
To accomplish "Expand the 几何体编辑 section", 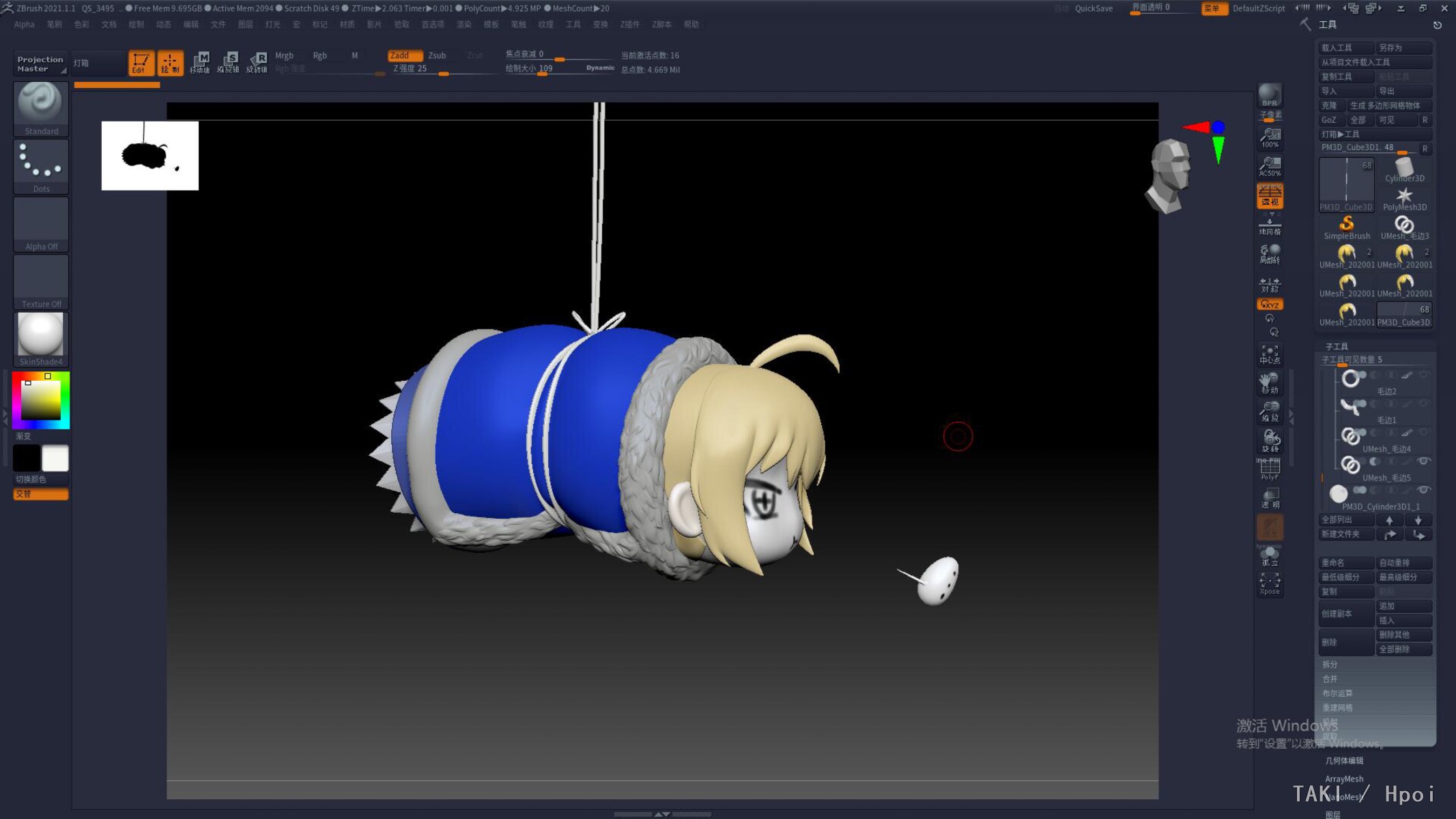I will pyautogui.click(x=1344, y=760).
